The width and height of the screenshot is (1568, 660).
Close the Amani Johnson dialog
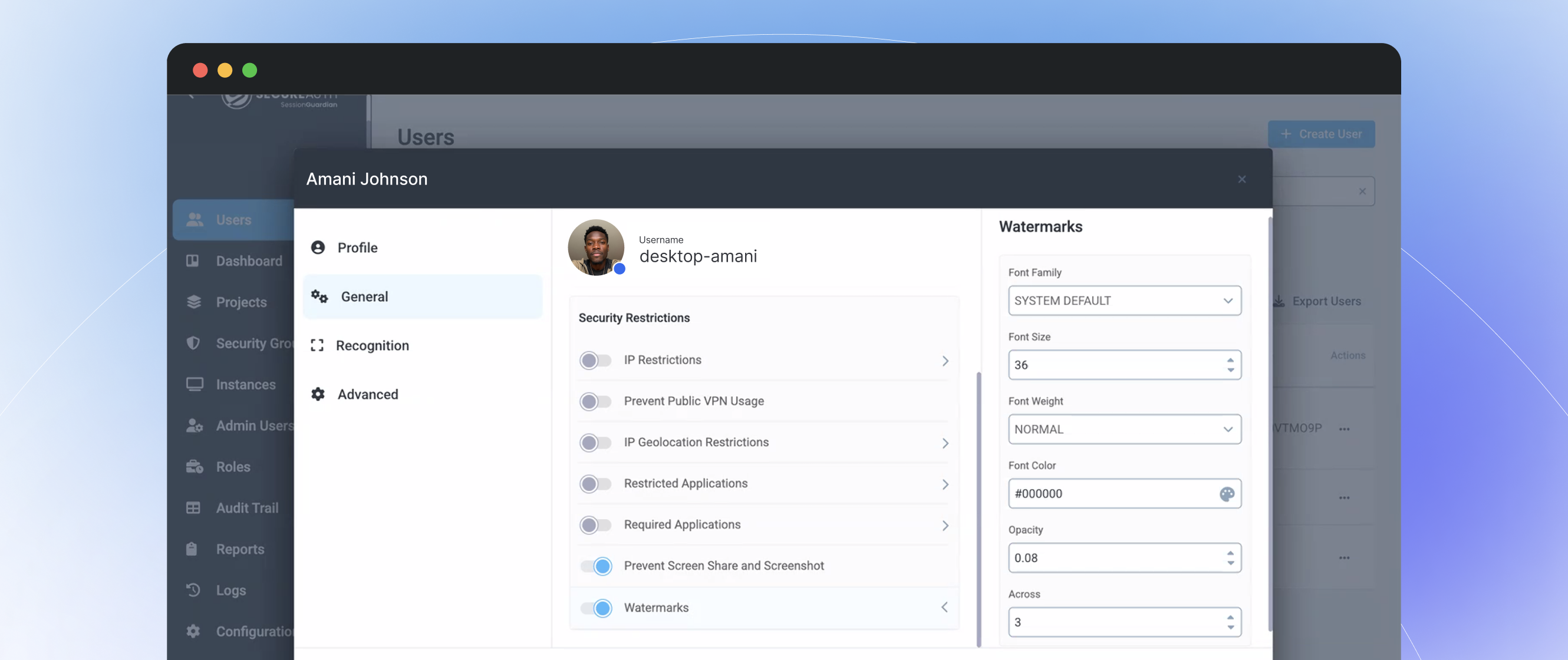point(1242,179)
